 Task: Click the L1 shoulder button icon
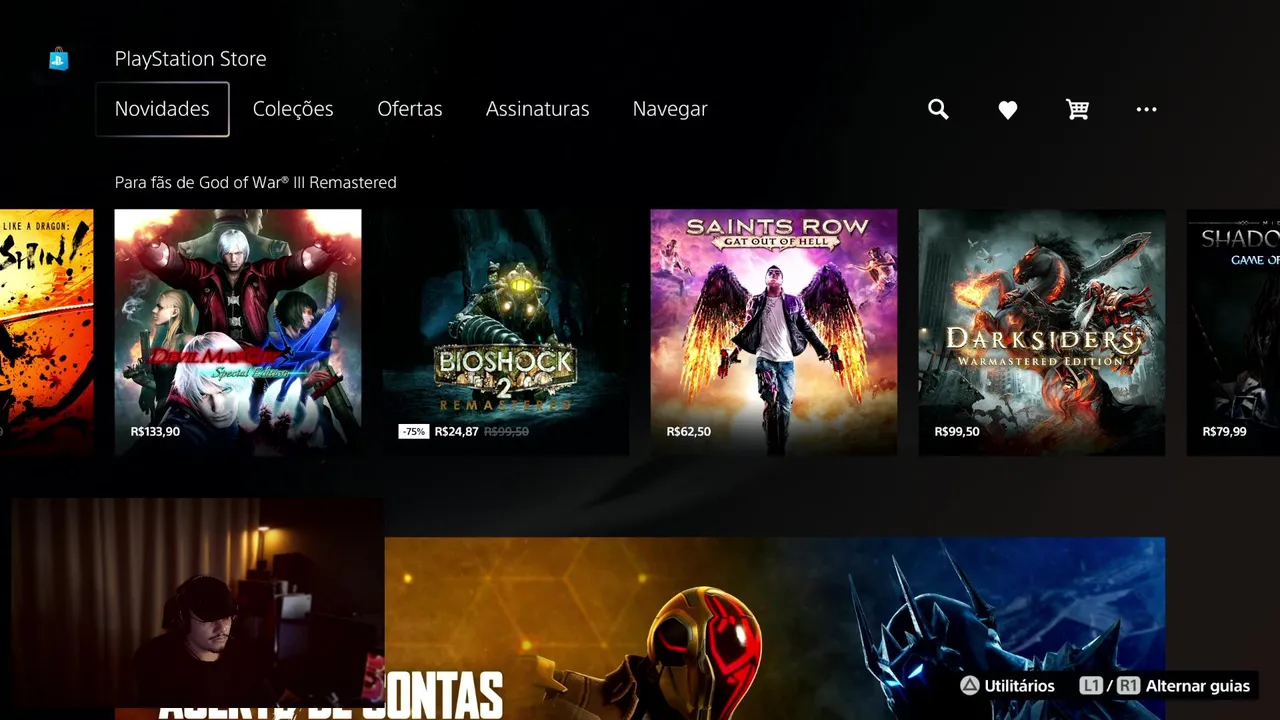[x=1090, y=686]
